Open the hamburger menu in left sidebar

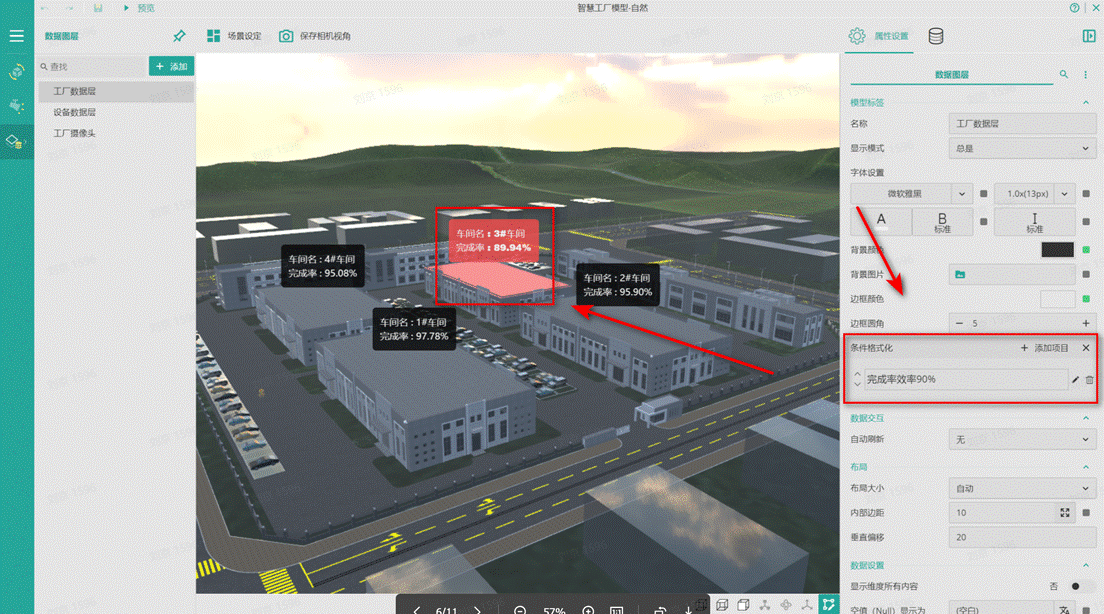16,36
